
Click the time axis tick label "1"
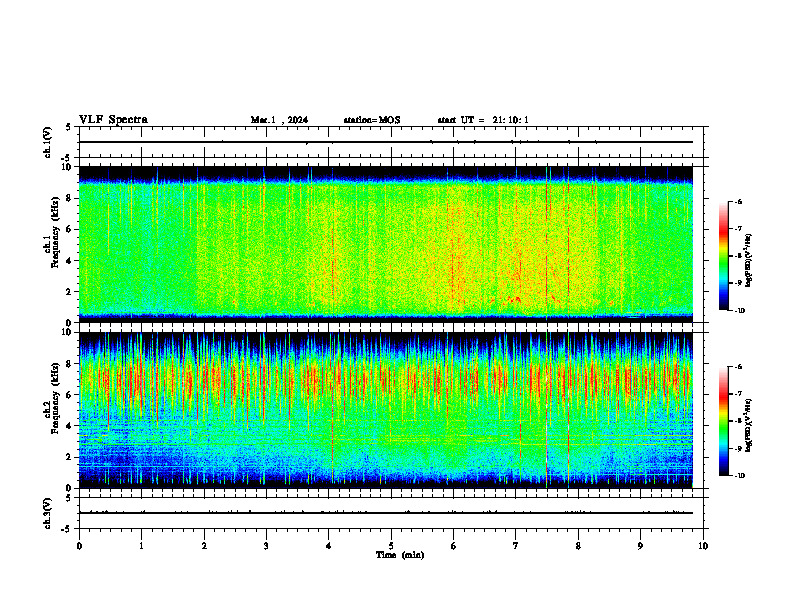click(141, 546)
